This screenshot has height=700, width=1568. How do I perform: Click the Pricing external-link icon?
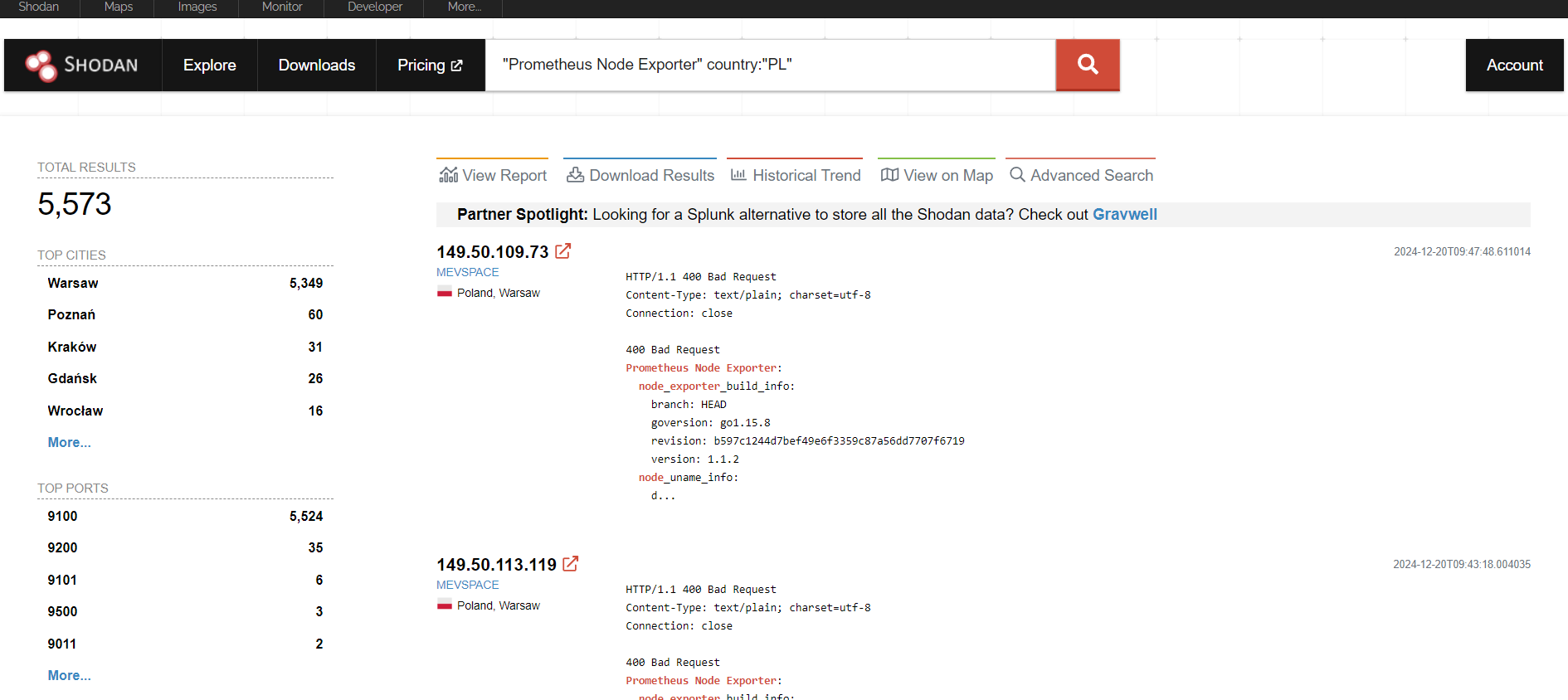[x=456, y=66]
